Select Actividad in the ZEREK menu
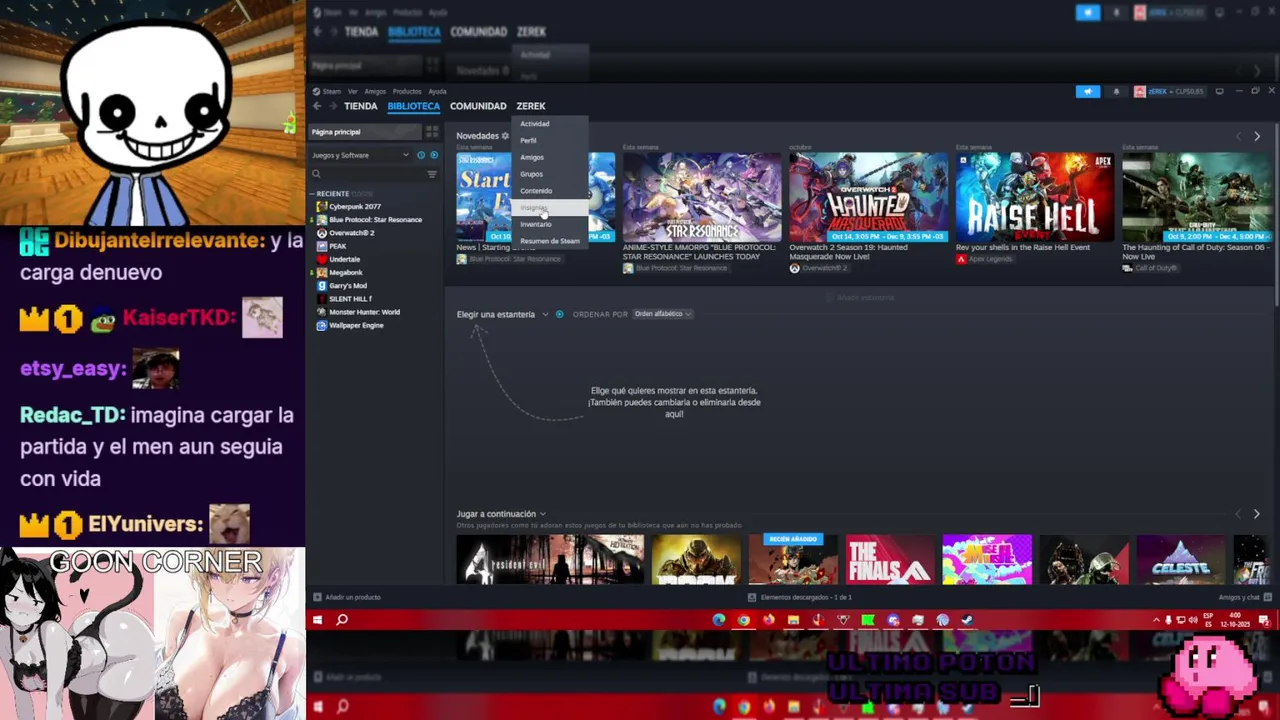The width and height of the screenshot is (1280, 720). coord(549,124)
